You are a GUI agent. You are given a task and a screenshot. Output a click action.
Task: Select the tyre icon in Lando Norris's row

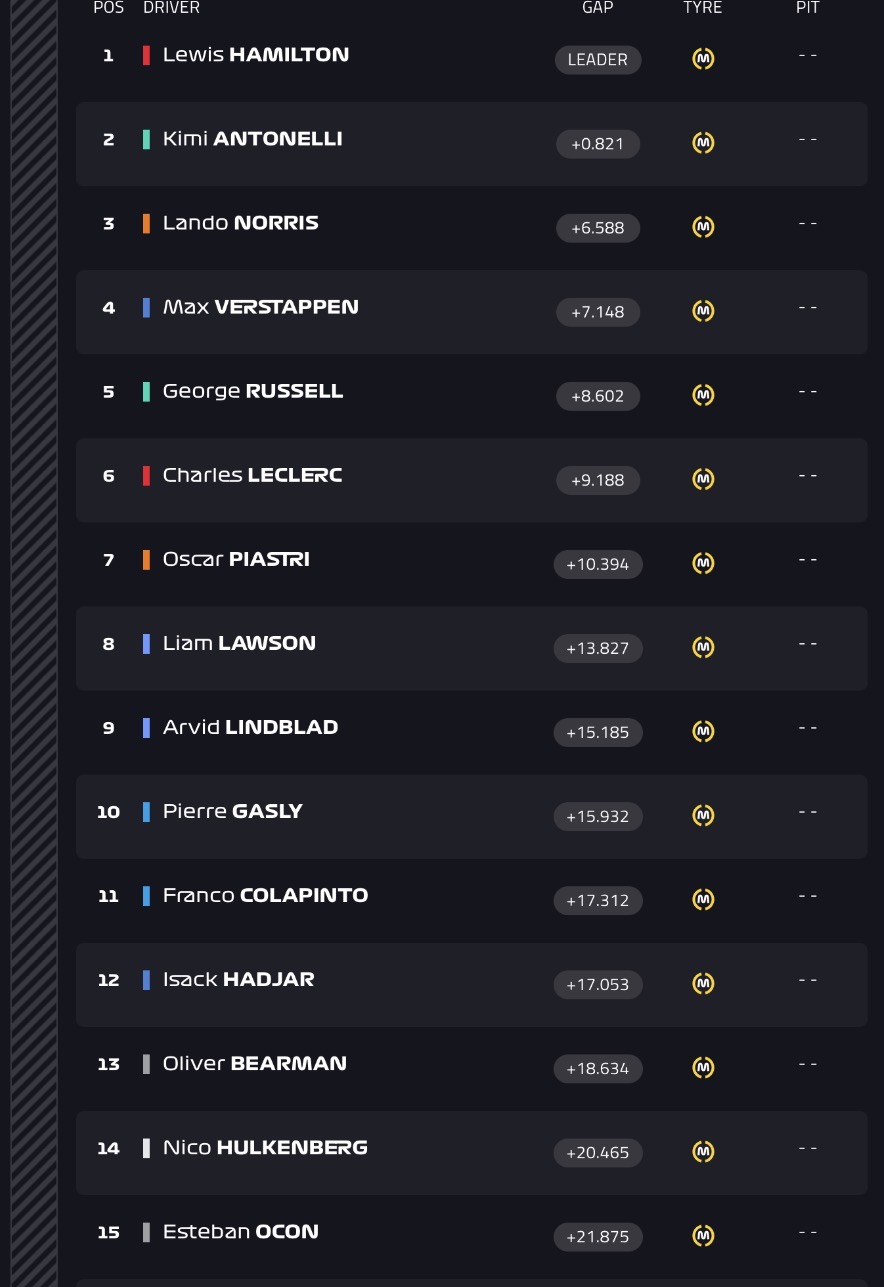703,227
